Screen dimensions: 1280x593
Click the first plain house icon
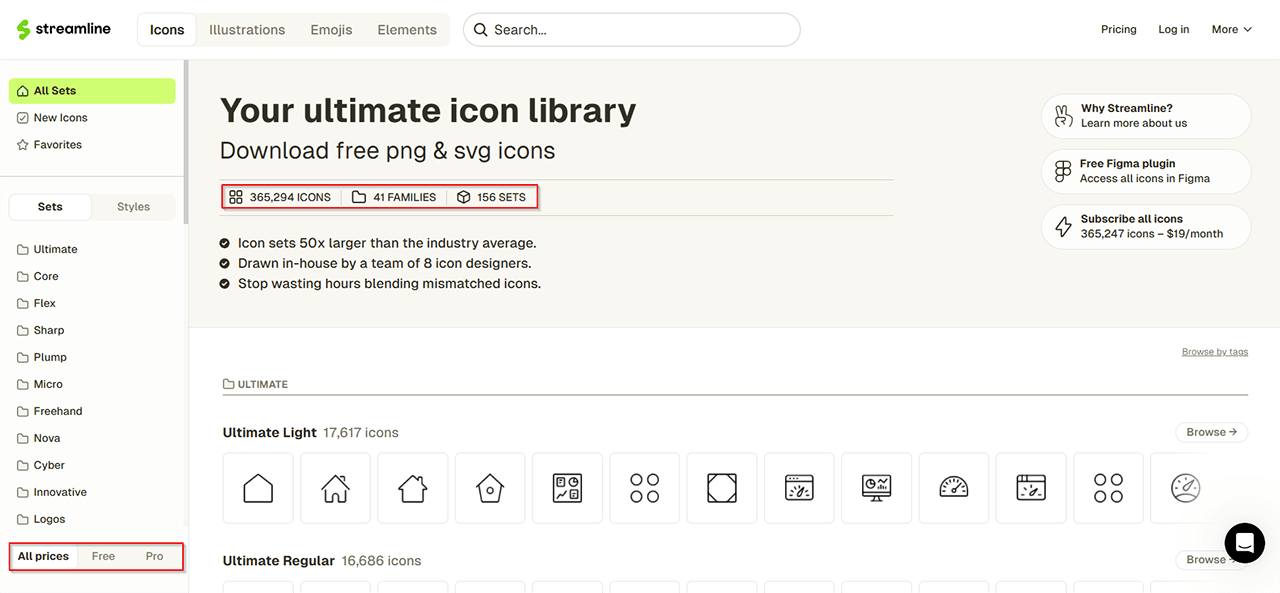click(258, 488)
